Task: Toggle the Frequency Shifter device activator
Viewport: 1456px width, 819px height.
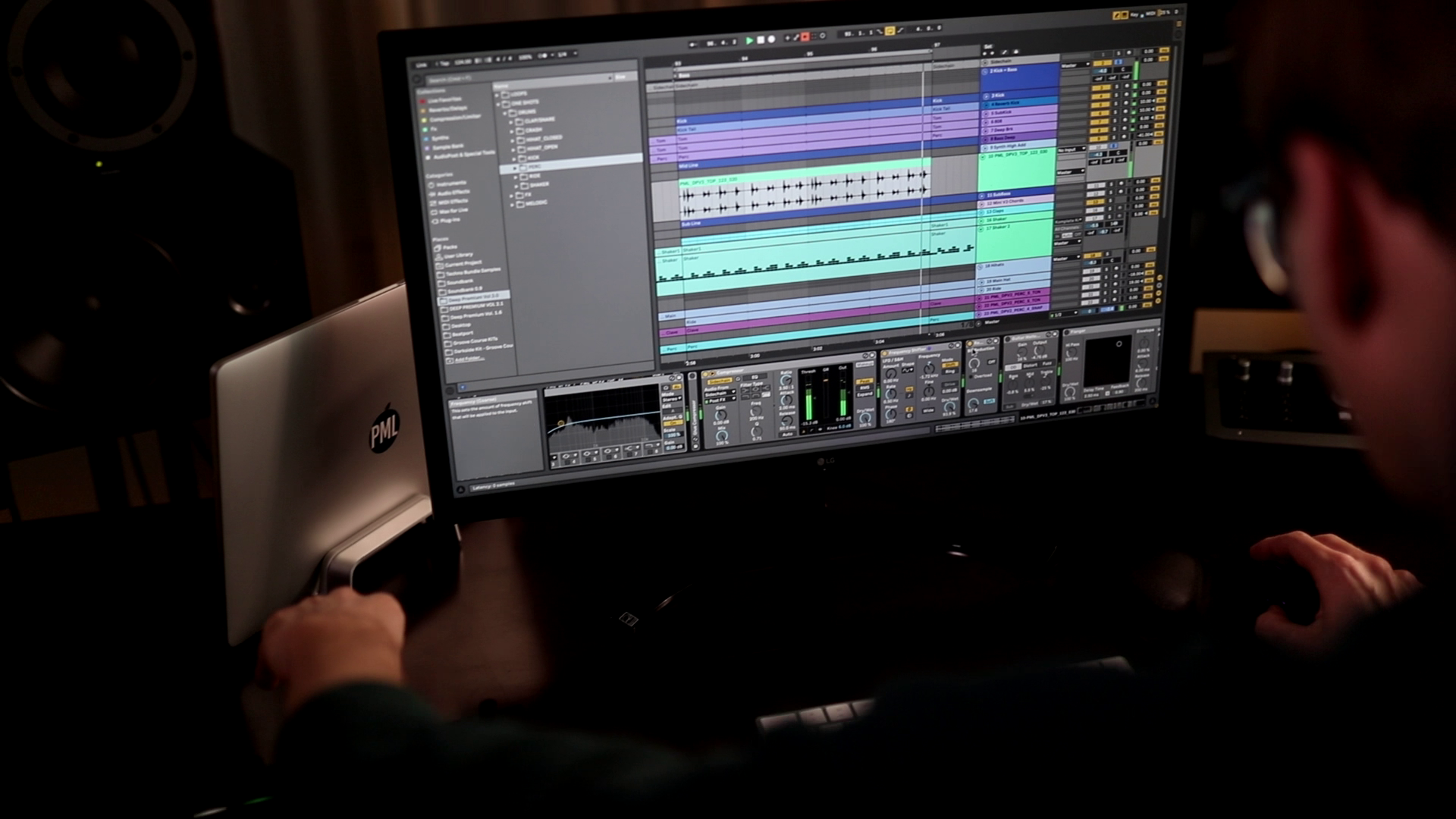Action: pos(884,353)
